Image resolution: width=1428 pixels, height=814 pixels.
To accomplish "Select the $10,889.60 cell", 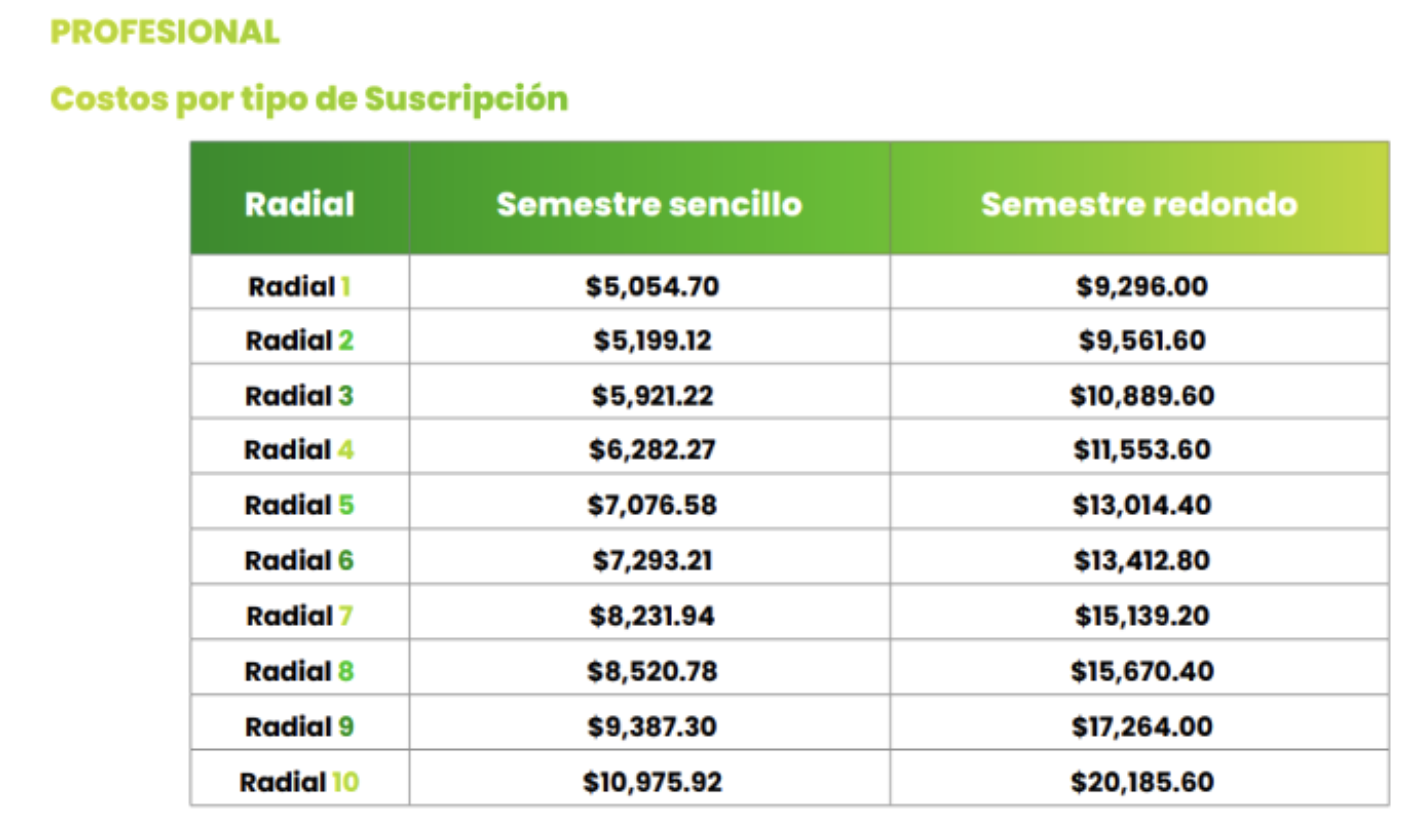I will 1141,396.
